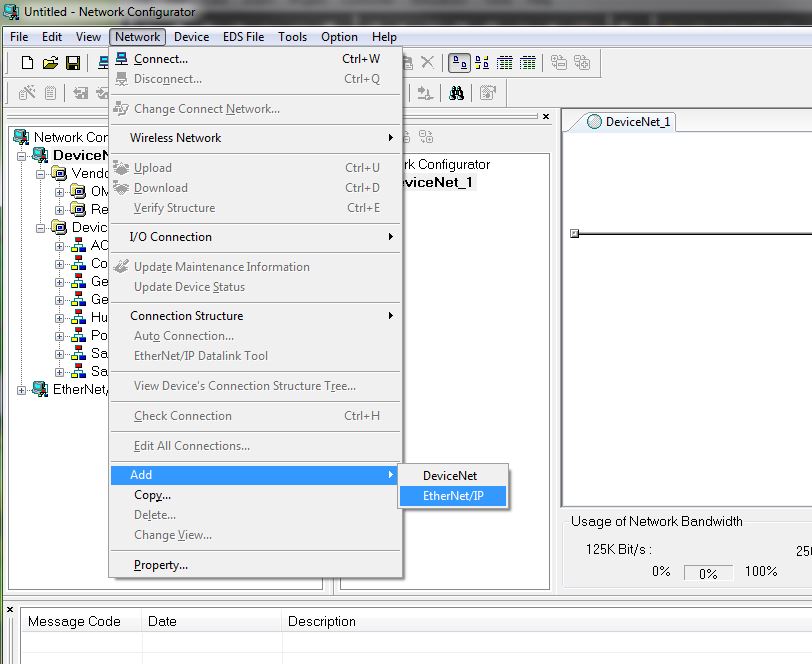Expand the second vendor subfolder
This screenshot has height=664, width=812.
pos(60,210)
